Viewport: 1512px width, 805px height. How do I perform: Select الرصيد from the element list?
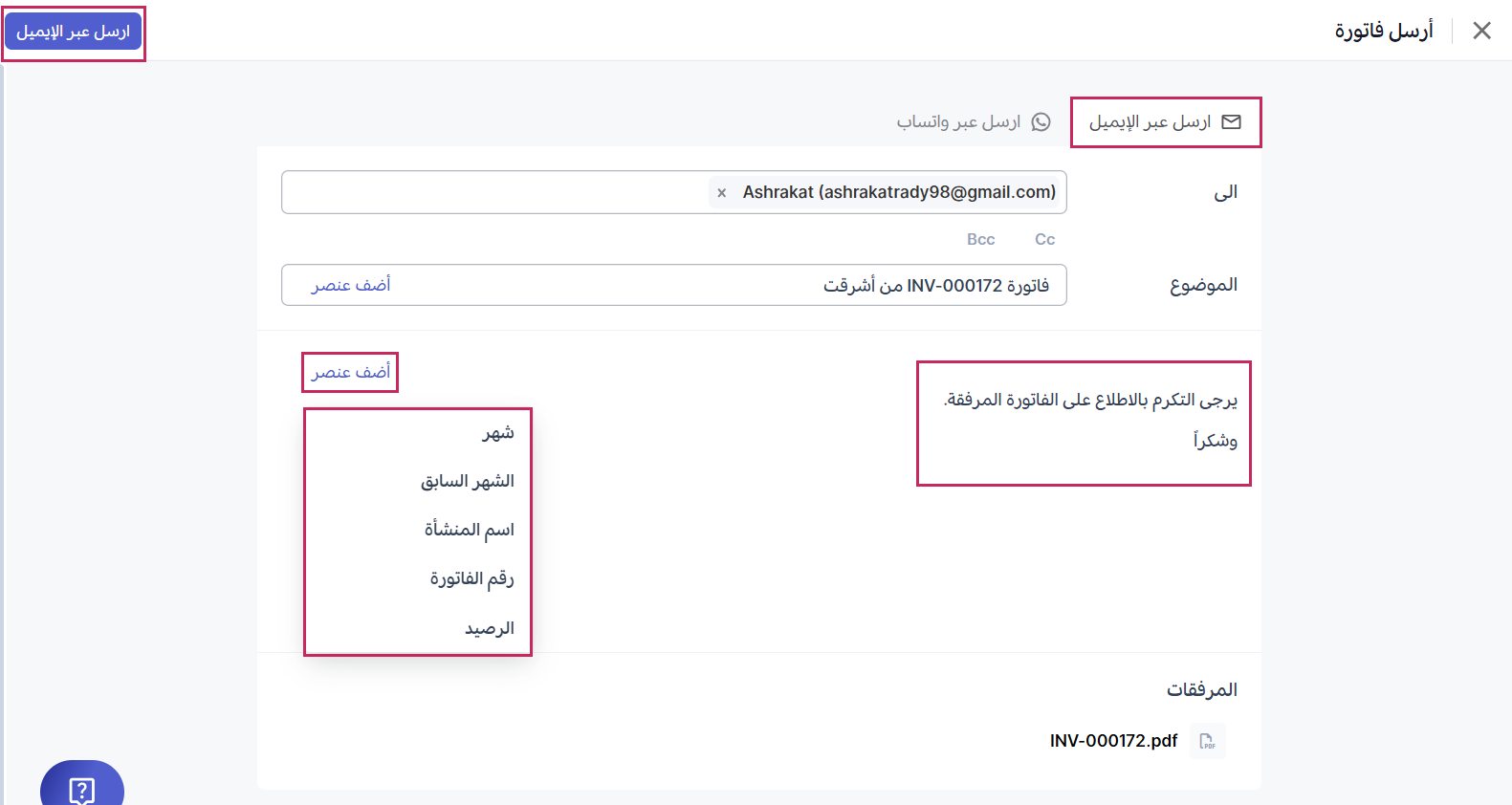pos(489,628)
